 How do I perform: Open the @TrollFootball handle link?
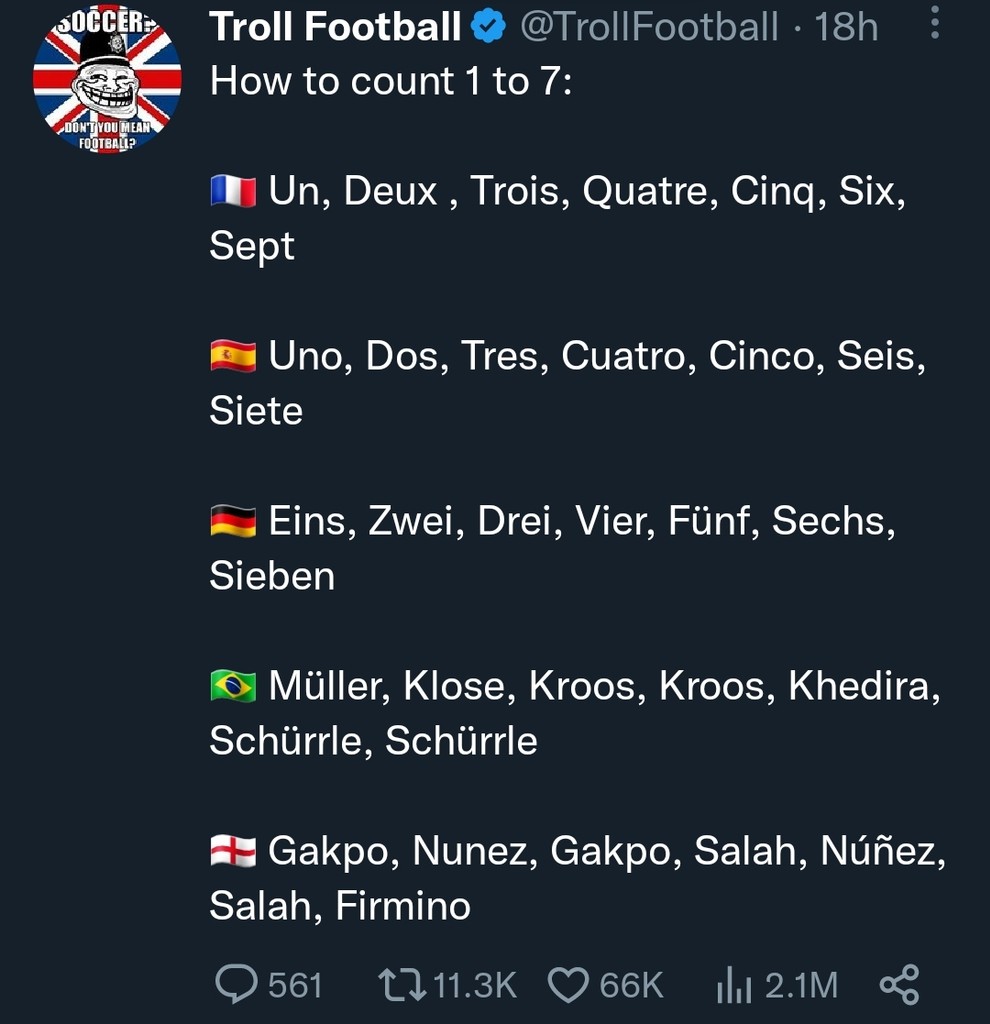point(649,28)
